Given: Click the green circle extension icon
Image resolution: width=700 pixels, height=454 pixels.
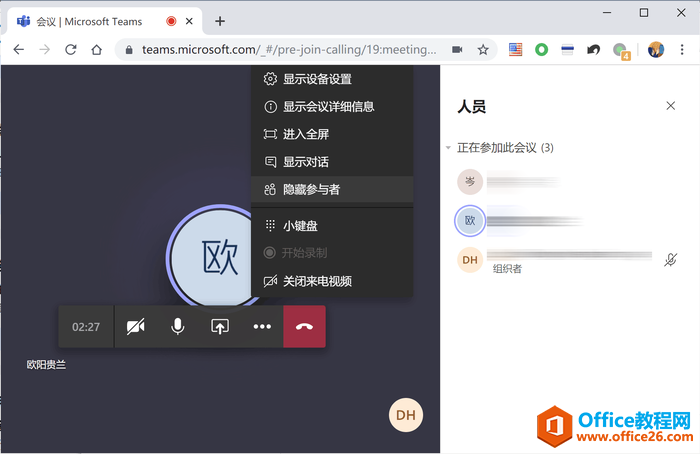Looking at the screenshot, I should [542, 50].
